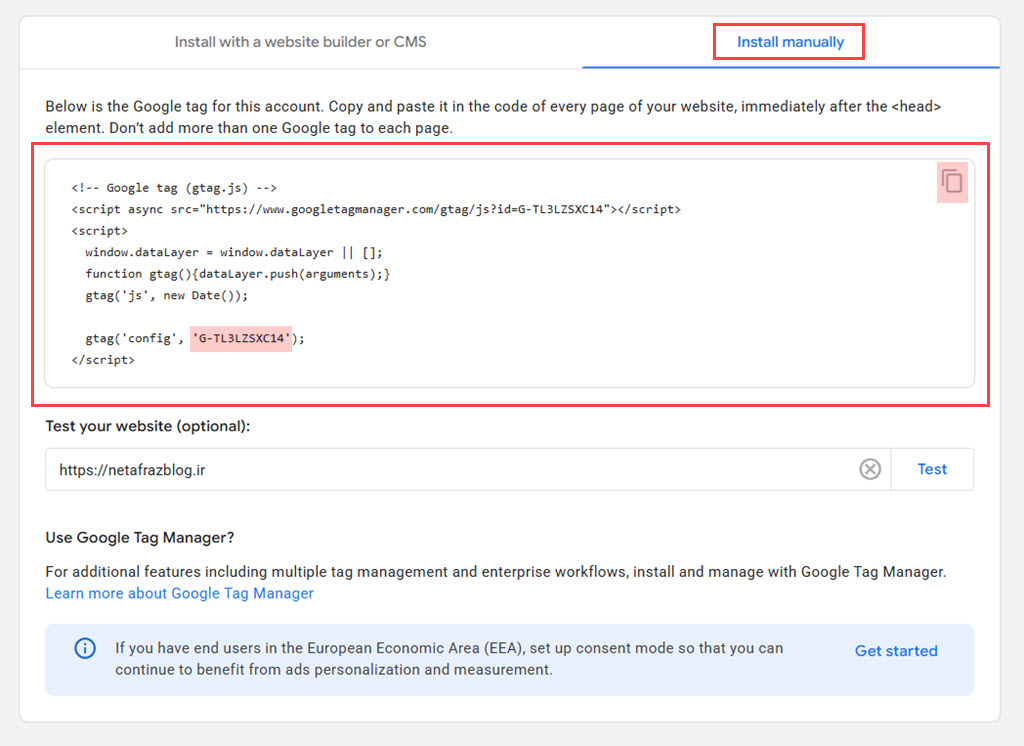Click the EEA consent mode notice text

(x=449, y=658)
